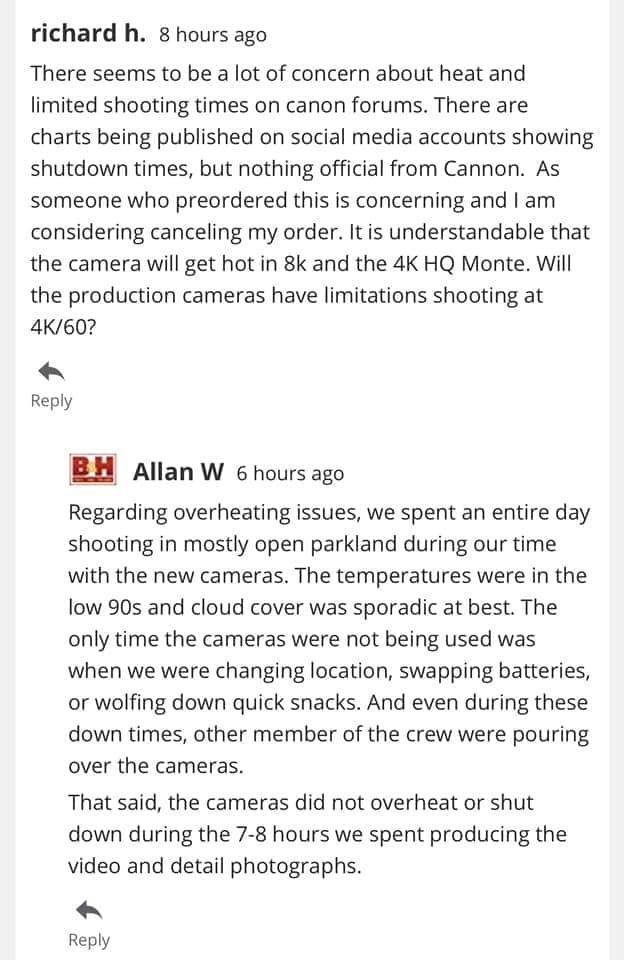
Task: Click the 'video and detail photographs.' line
Action: (215, 866)
